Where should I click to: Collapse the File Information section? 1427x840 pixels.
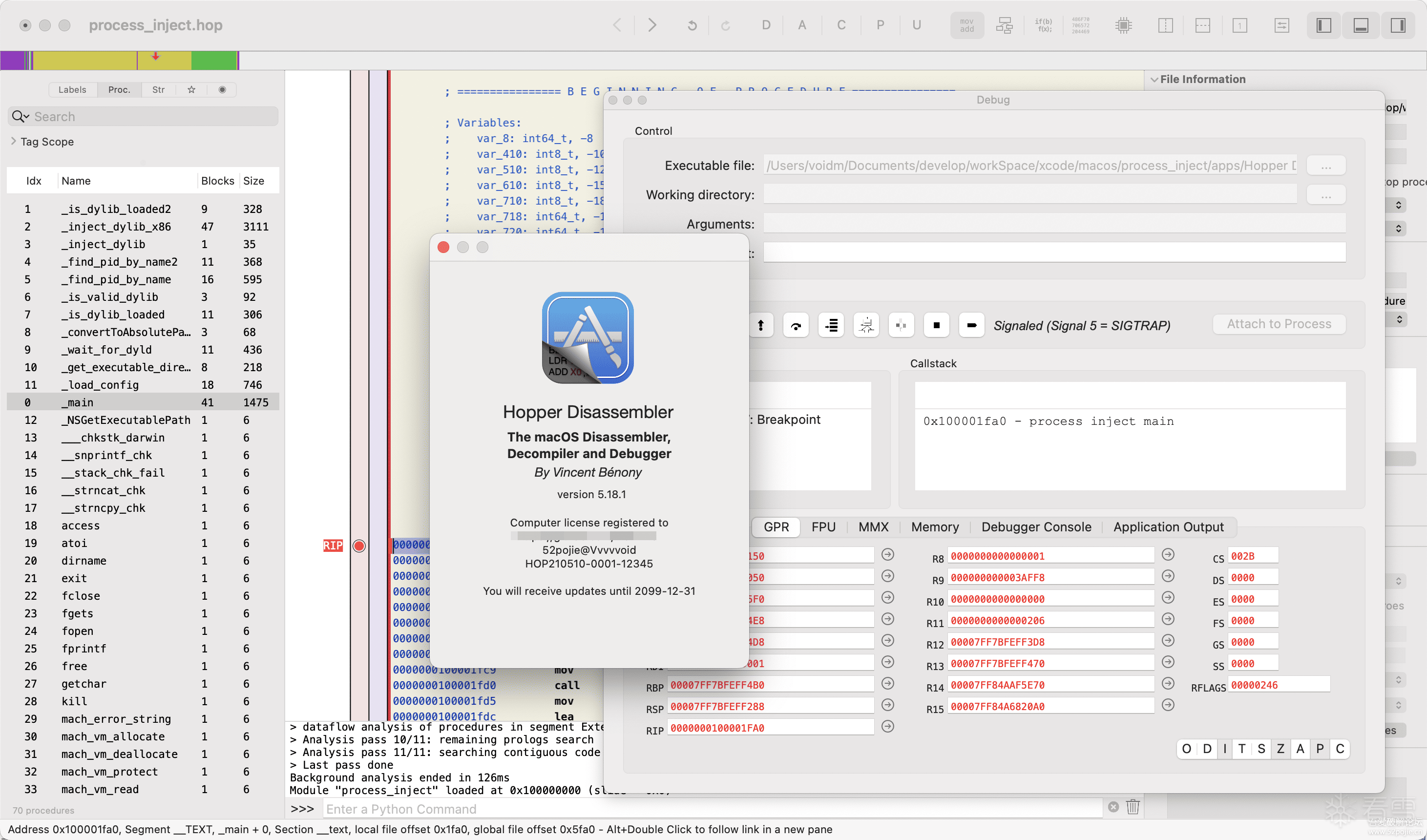point(1154,80)
